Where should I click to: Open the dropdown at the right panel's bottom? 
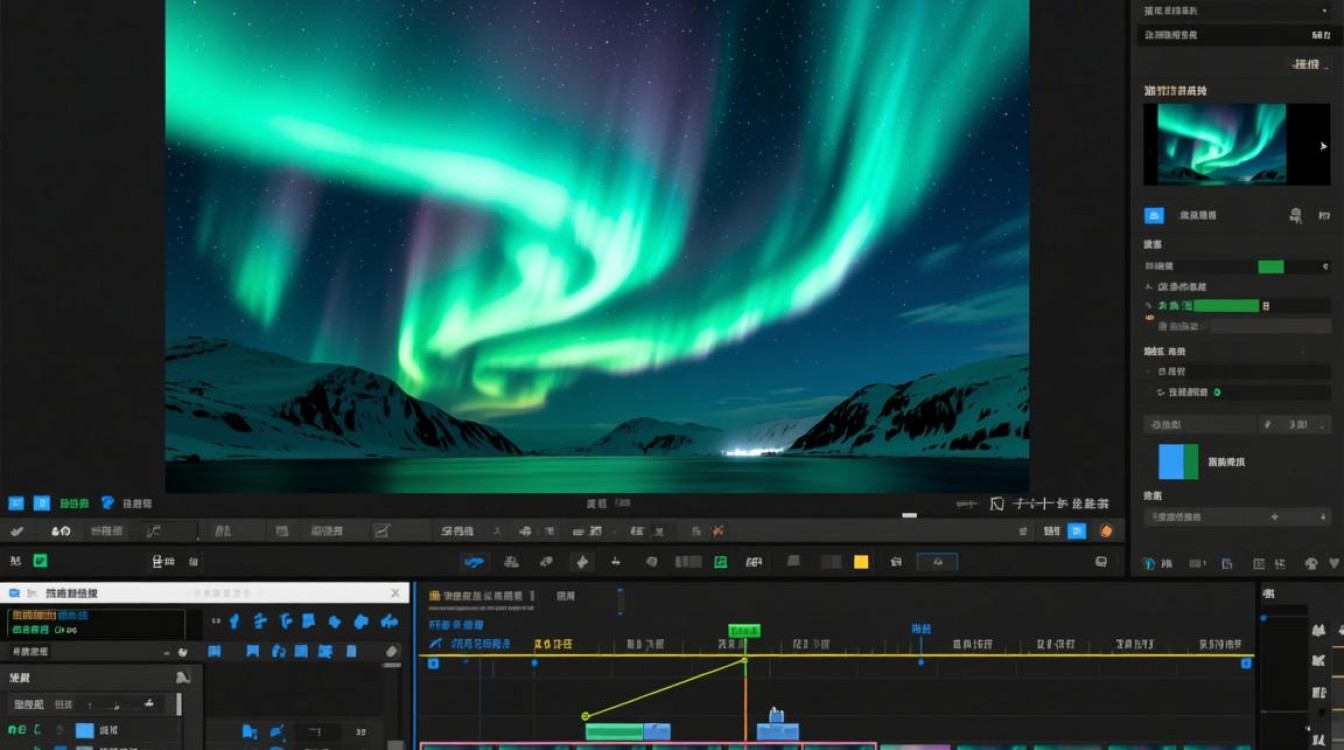[x=1236, y=517]
